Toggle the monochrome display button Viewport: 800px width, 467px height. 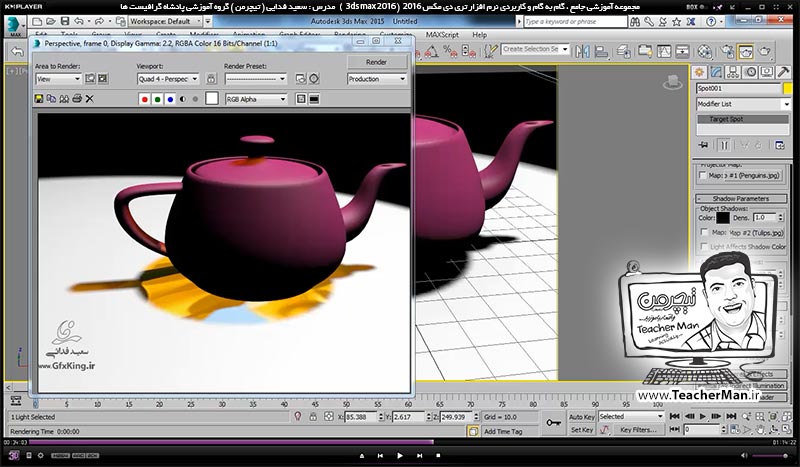pos(195,99)
